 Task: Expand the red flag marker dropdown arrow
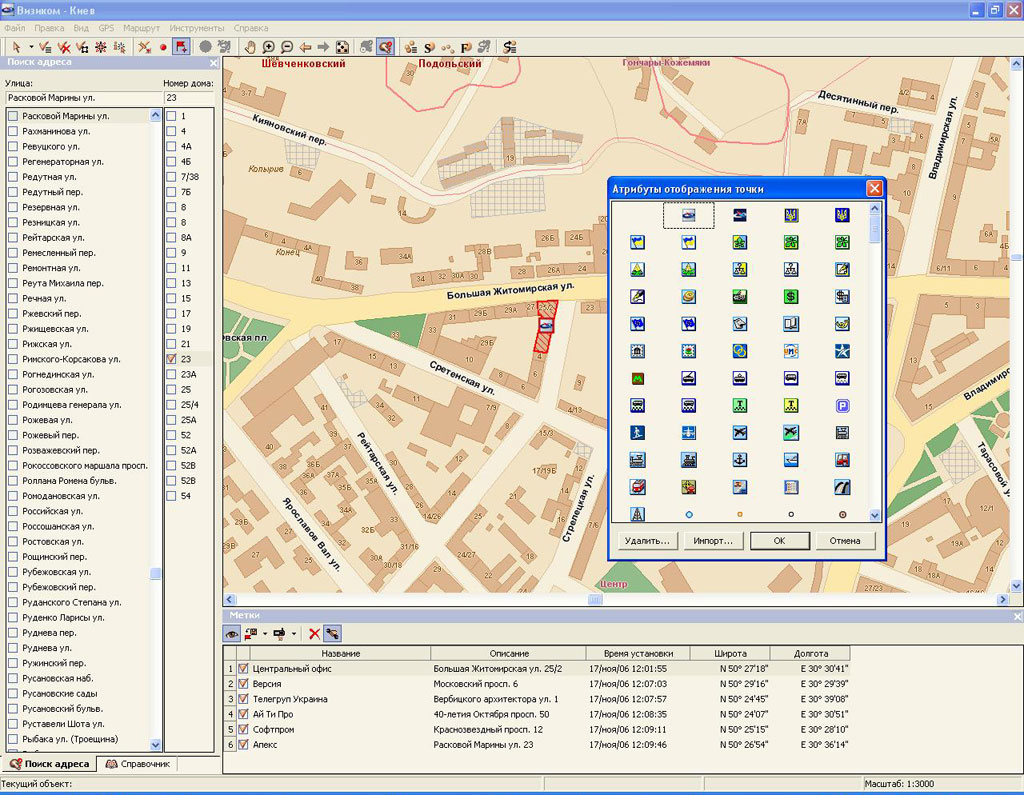pyautogui.click(x=265, y=633)
